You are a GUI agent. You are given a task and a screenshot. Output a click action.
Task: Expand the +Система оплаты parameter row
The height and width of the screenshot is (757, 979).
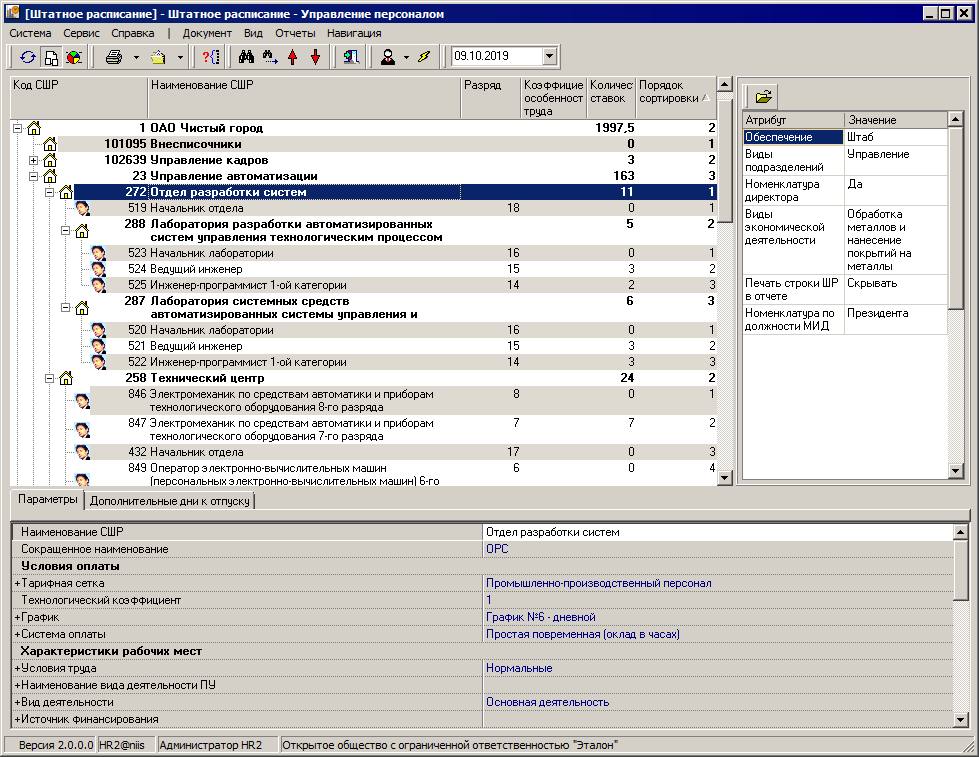coord(17,634)
